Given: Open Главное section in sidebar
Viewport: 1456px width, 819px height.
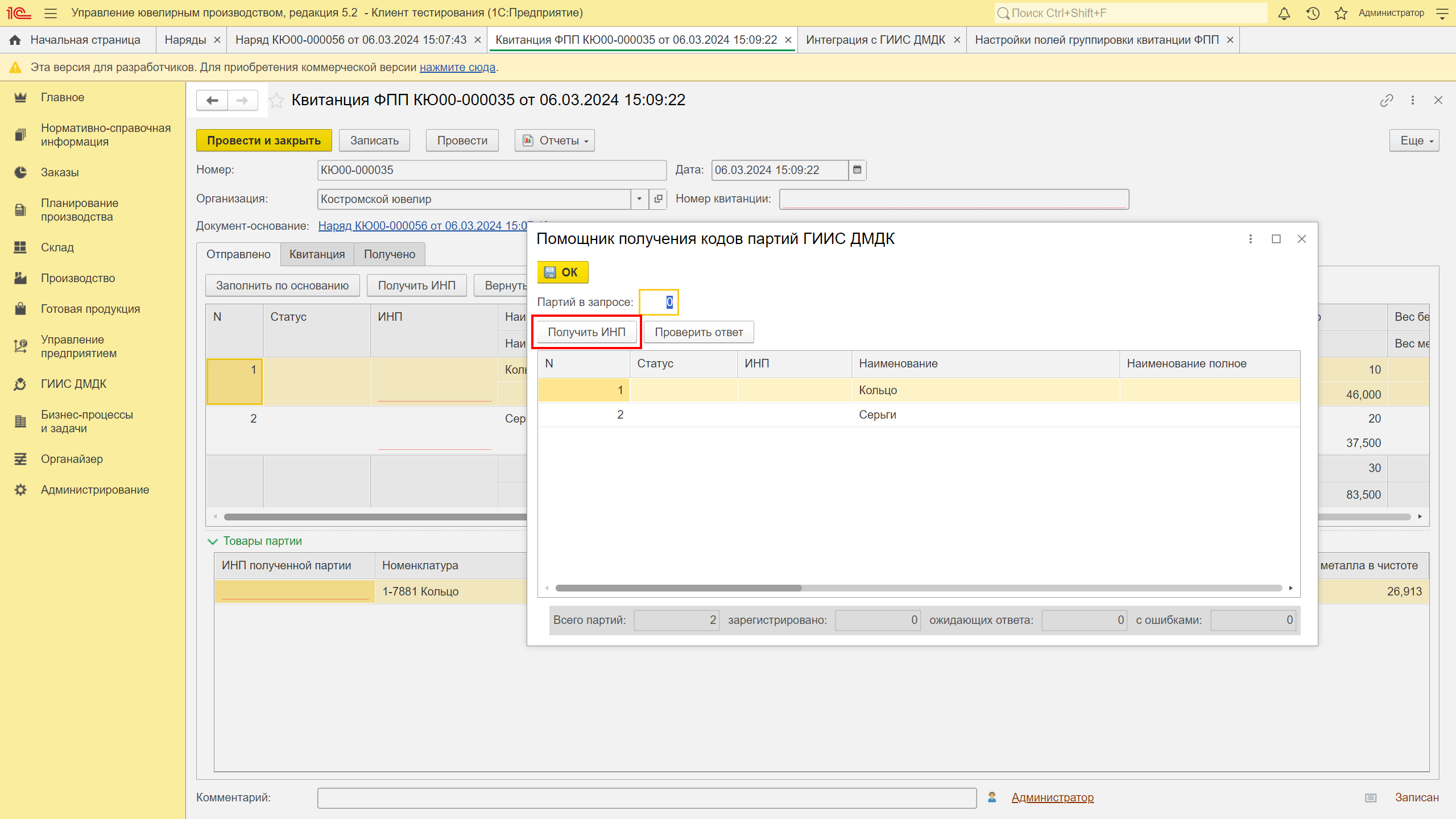Looking at the screenshot, I should click(x=63, y=97).
